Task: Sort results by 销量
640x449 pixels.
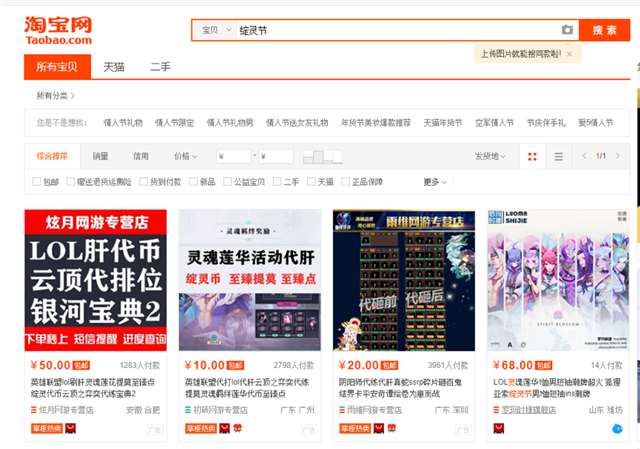Action: [x=100, y=156]
